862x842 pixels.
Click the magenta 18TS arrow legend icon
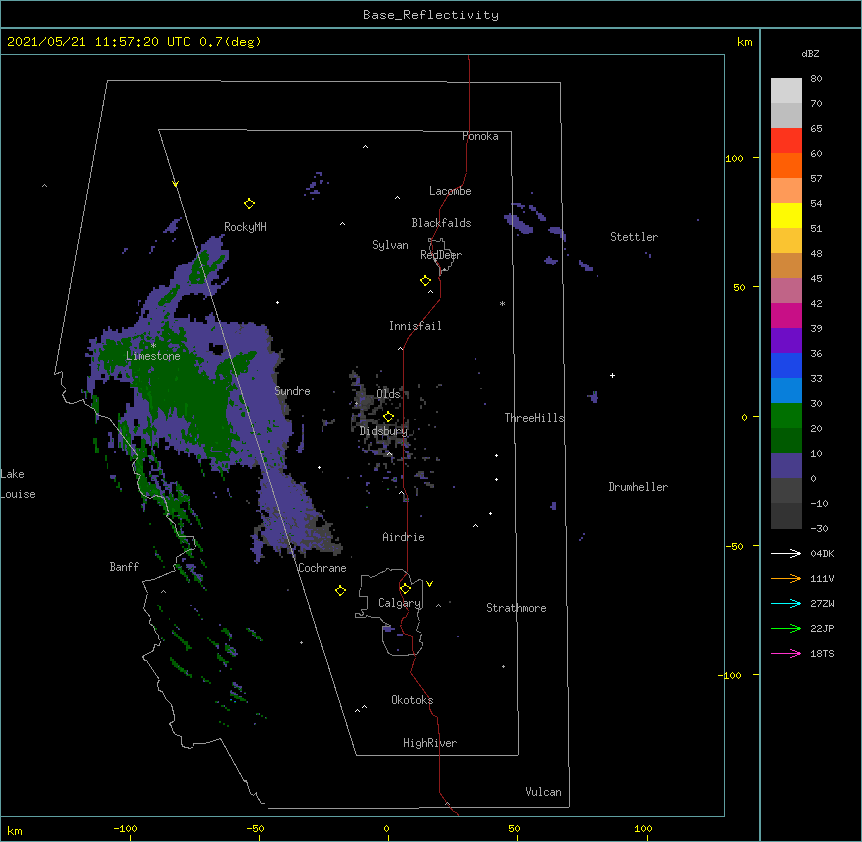[786, 653]
